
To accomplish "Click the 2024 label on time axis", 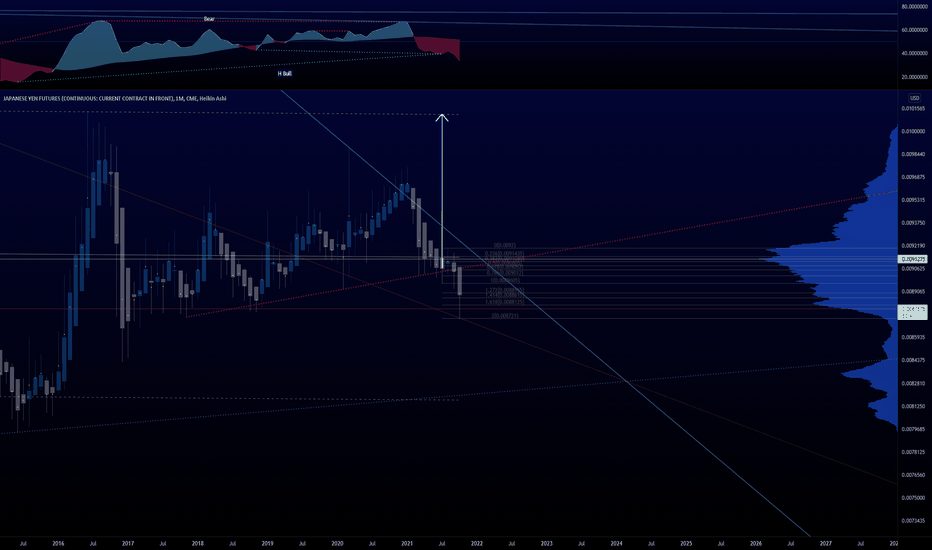I will click(616, 543).
